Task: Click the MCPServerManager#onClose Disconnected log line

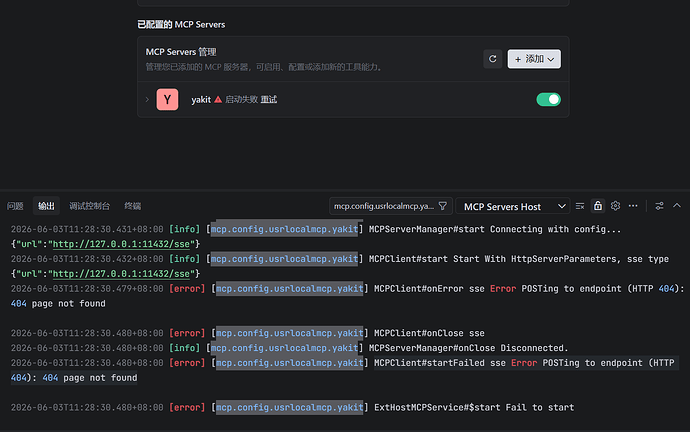Action: click(x=290, y=348)
